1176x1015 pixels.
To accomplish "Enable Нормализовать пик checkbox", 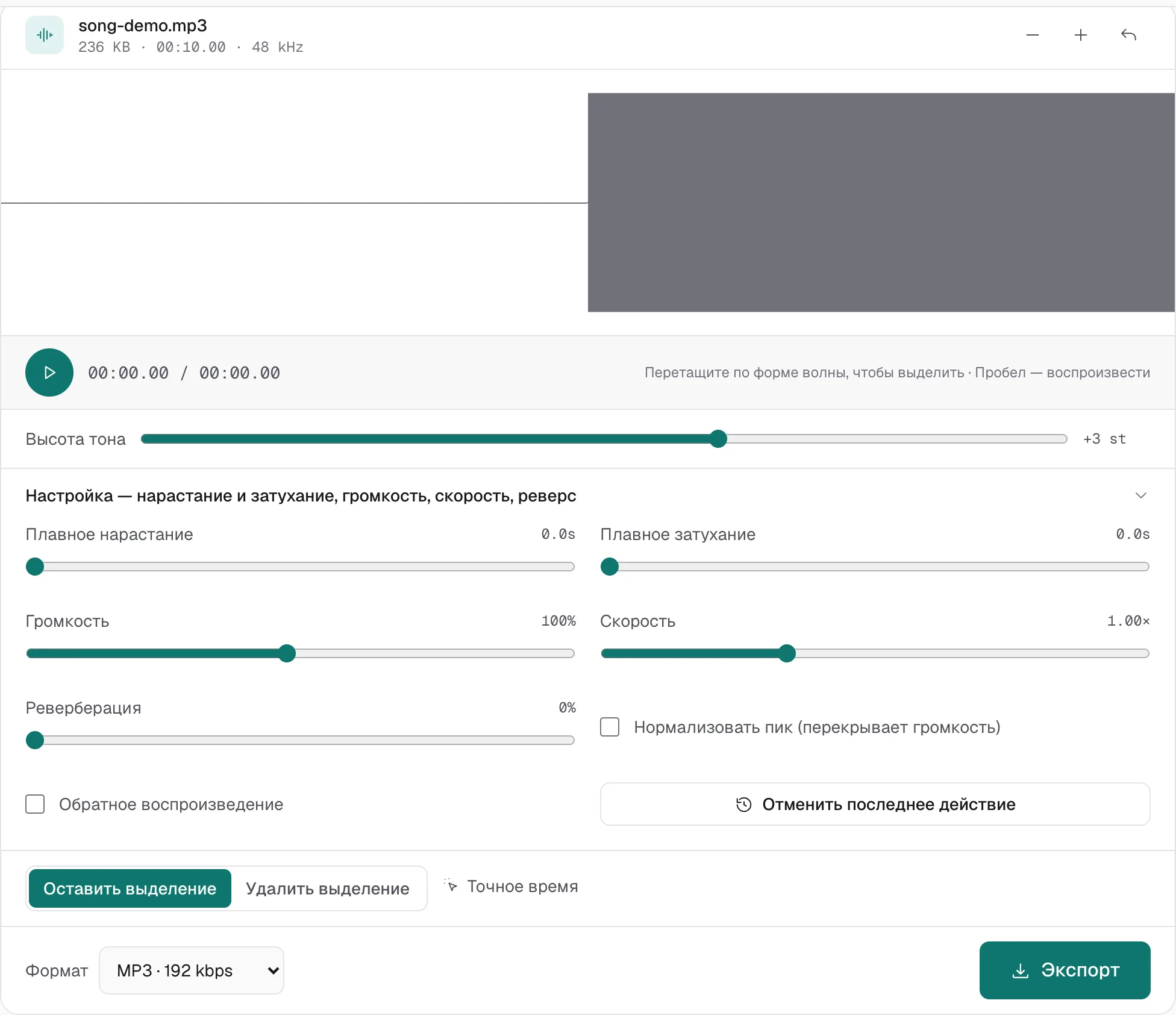I will point(610,727).
